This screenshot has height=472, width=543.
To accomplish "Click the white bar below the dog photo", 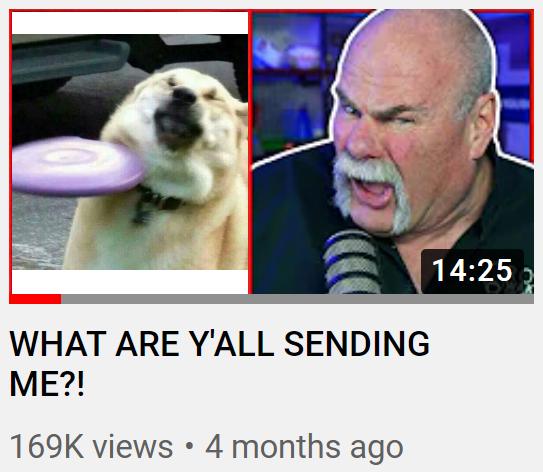I will click(130, 282).
